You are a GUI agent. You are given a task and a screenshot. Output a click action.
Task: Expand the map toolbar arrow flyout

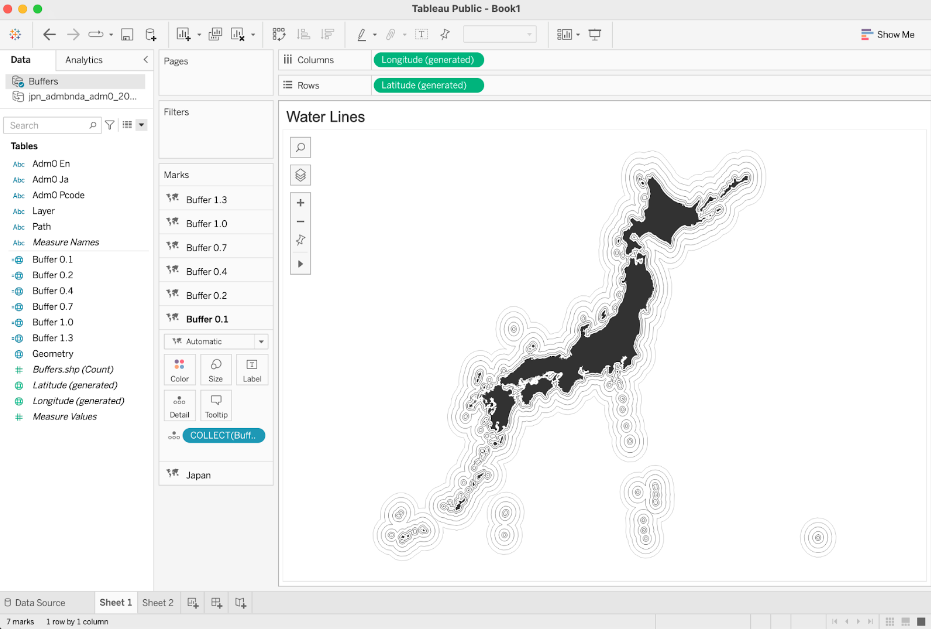pyautogui.click(x=300, y=264)
